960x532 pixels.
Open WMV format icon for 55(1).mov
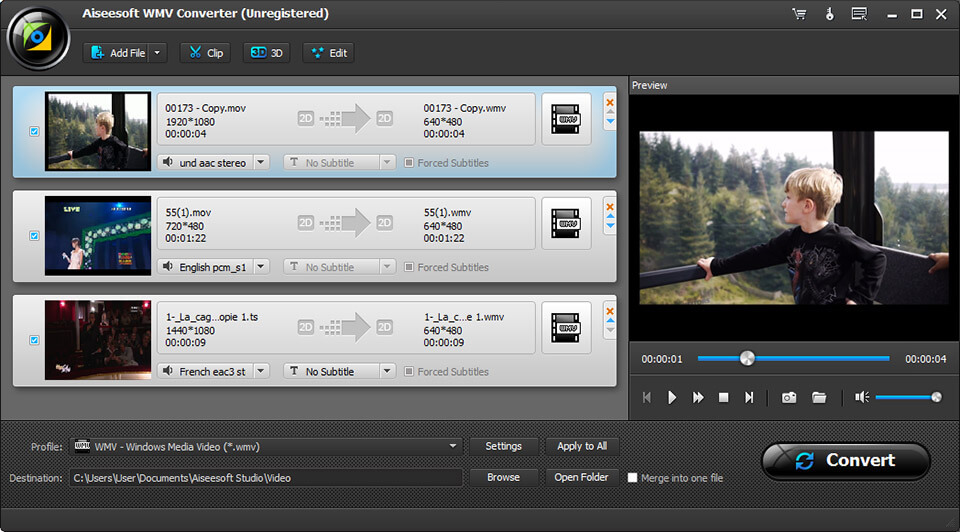566,223
